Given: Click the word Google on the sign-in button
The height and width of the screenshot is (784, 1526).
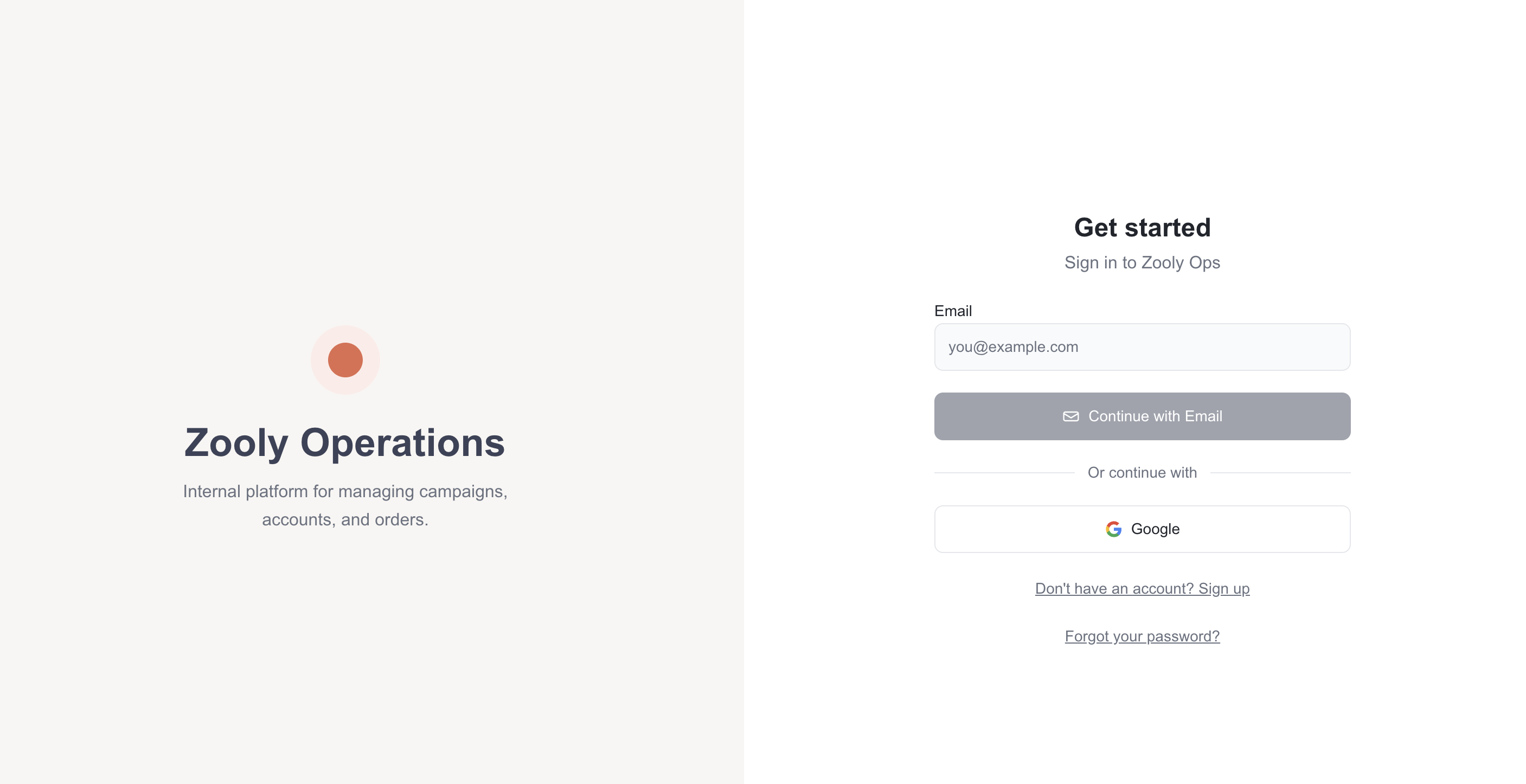Looking at the screenshot, I should [x=1155, y=529].
